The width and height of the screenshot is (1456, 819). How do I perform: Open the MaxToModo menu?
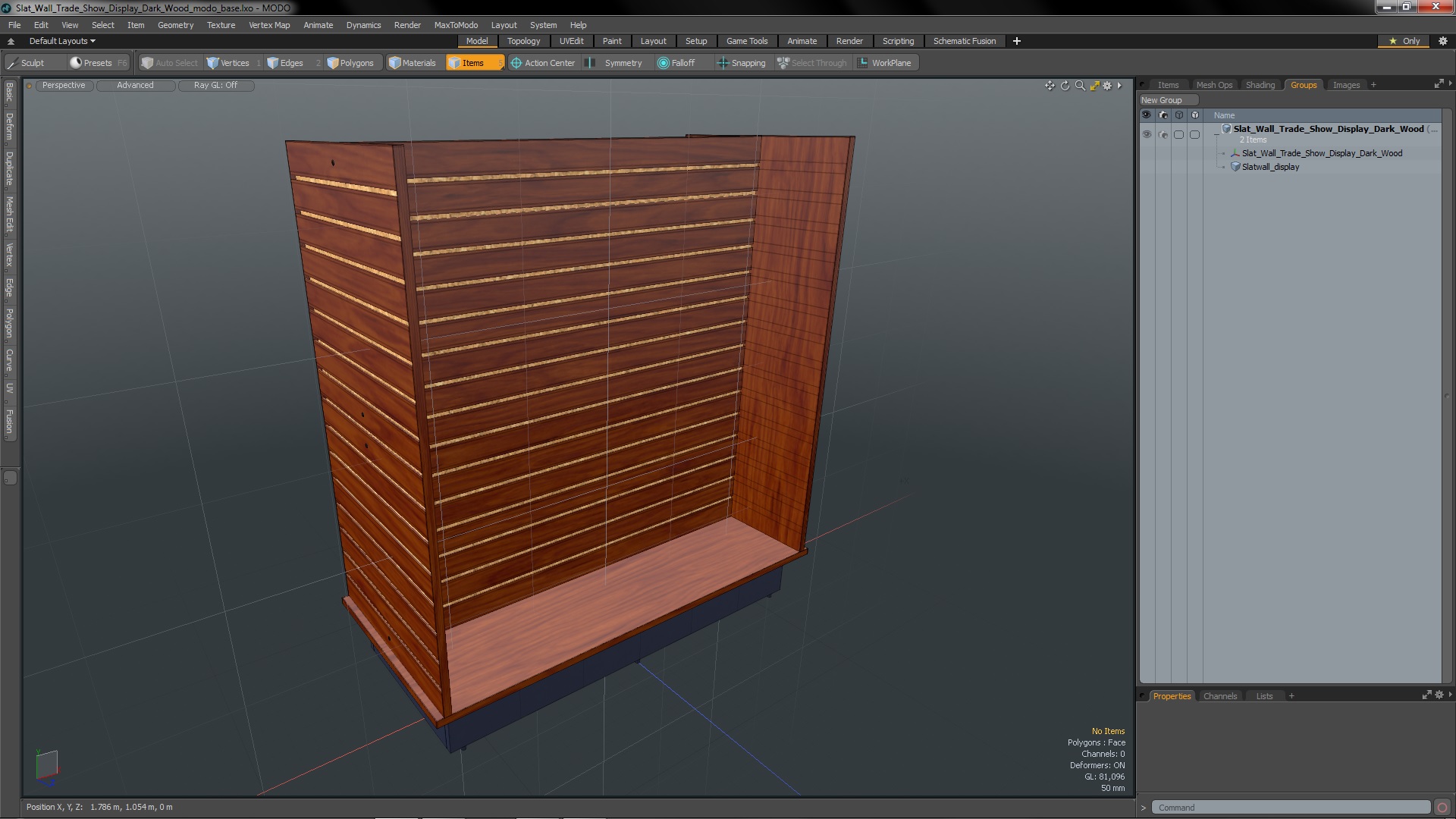(456, 25)
